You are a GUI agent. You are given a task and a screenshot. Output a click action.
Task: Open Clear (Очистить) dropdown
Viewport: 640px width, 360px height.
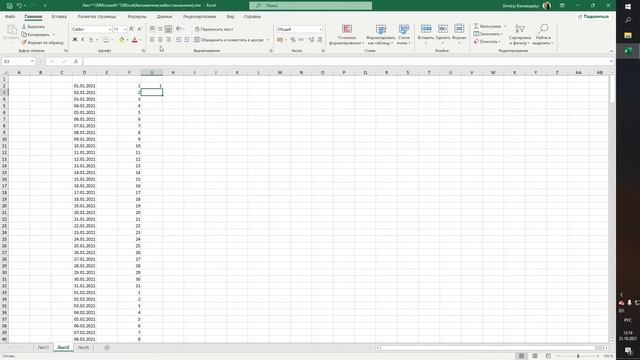(487, 42)
